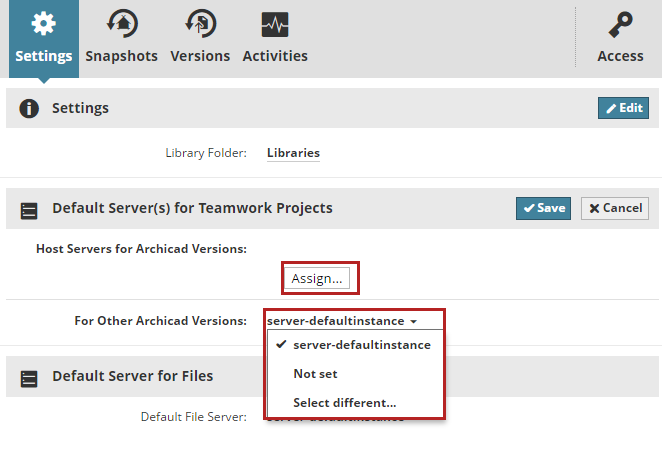The image size is (662, 469).
Task: Click the Access key icon
Action: [620, 24]
